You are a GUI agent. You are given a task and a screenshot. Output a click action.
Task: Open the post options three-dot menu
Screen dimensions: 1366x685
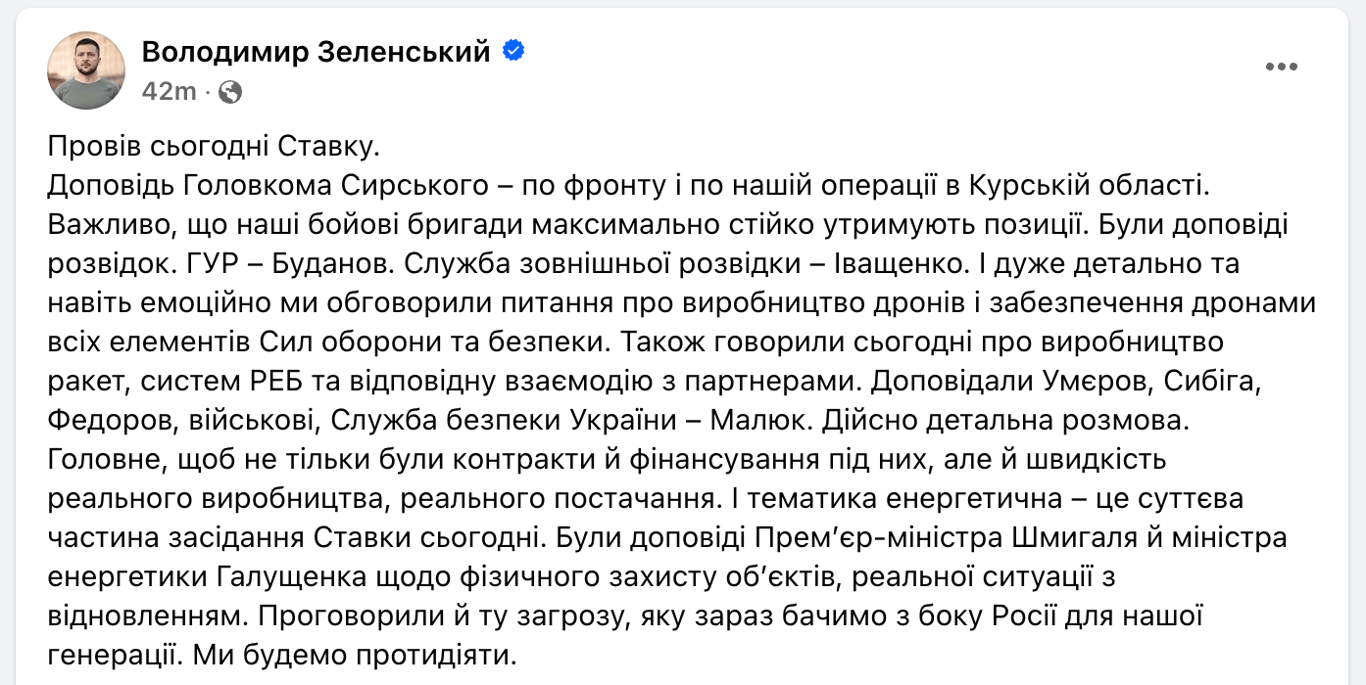[1281, 67]
